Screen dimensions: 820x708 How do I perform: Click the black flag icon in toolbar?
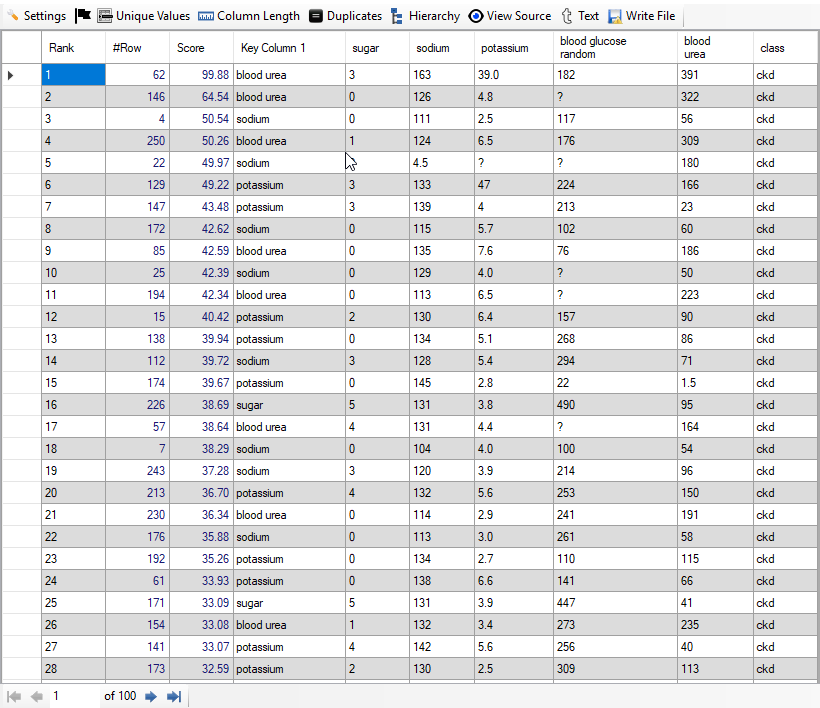(x=83, y=16)
